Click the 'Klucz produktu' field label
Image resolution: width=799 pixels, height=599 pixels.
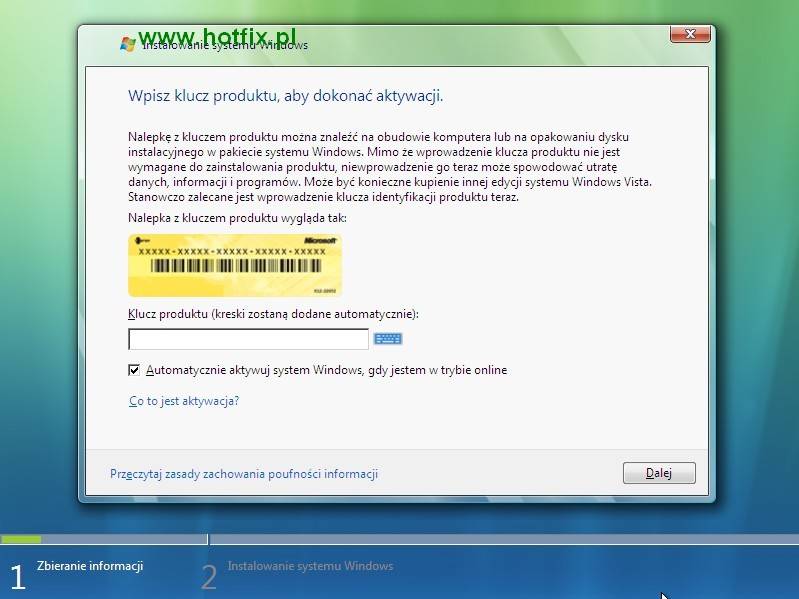coord(273,314)
